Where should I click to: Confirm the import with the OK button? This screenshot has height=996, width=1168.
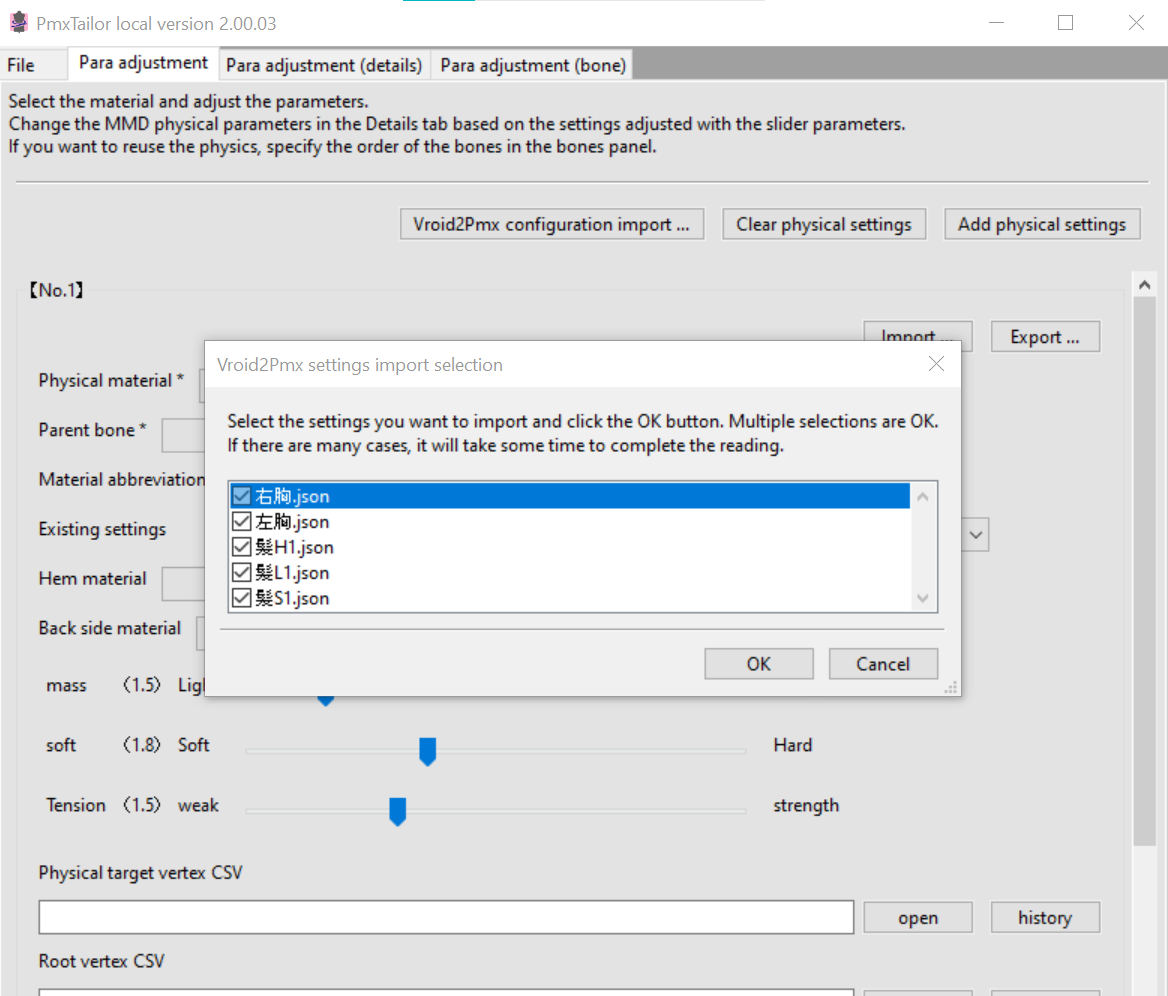758,663
